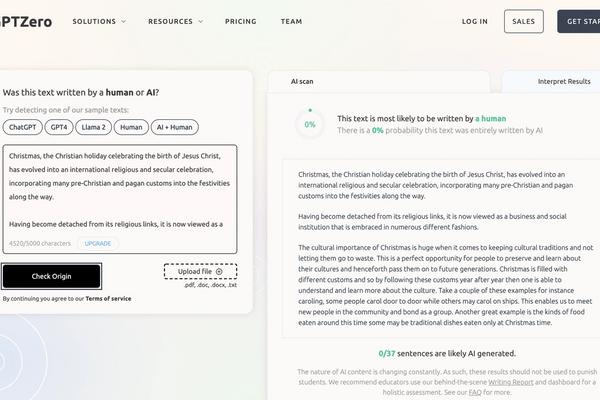Click the Upgrade characters button
This screenshot has height=400, width=600.
98,243
